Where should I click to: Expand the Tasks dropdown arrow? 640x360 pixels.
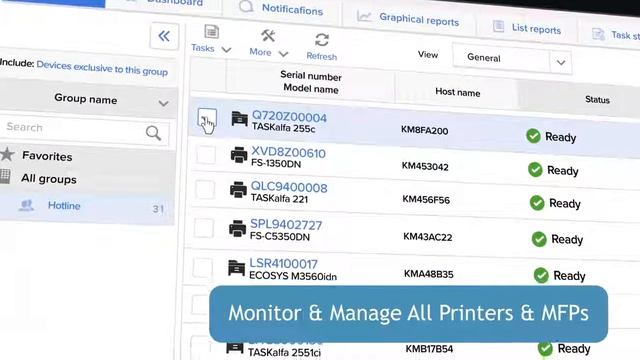(226, 50)
